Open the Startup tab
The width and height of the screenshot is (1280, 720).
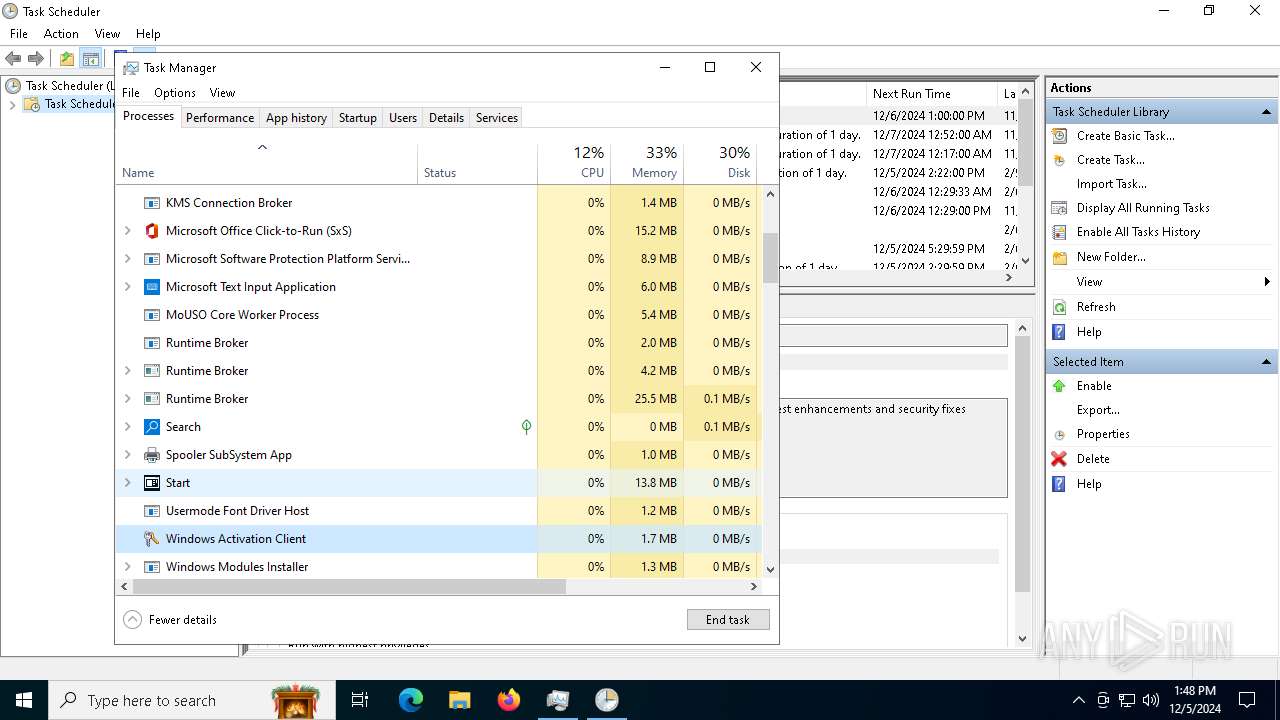click(357, 118)
